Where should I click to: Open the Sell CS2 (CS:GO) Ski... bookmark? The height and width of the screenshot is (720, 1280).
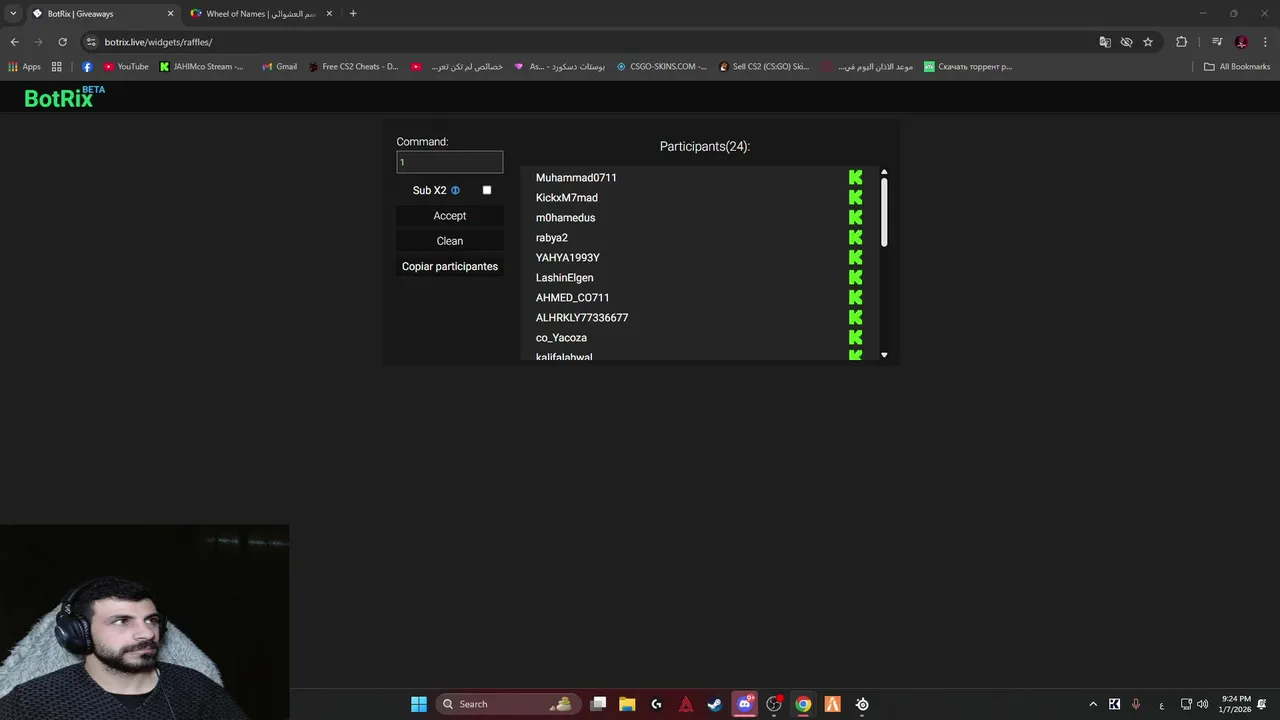click(x=764, y=67)
